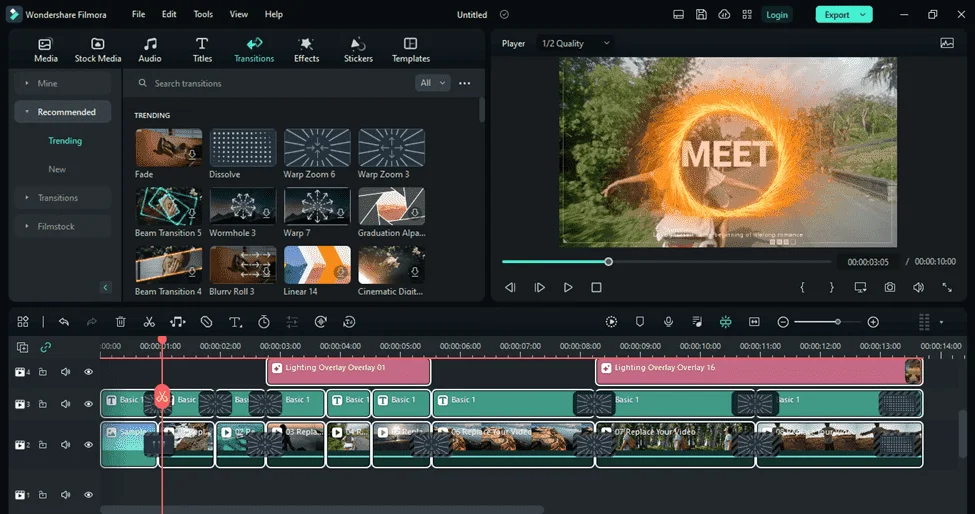Open the All filter dropdown
This screenshot has width=975, height=514.
pyautogui.click(x=432, y=83)
